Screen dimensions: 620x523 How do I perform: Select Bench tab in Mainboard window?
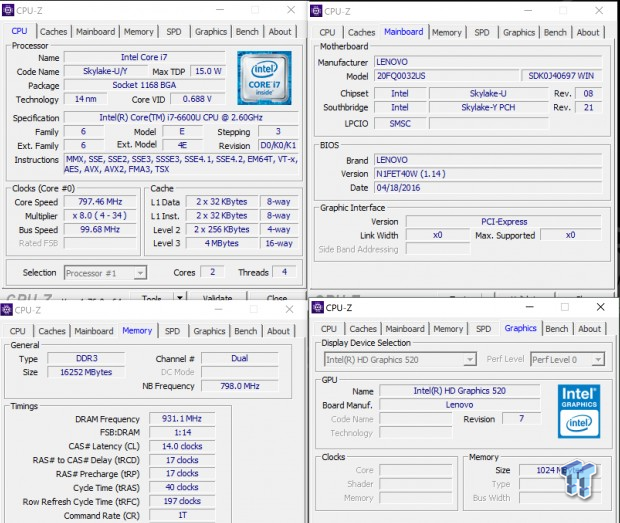[x=555, y=32]
